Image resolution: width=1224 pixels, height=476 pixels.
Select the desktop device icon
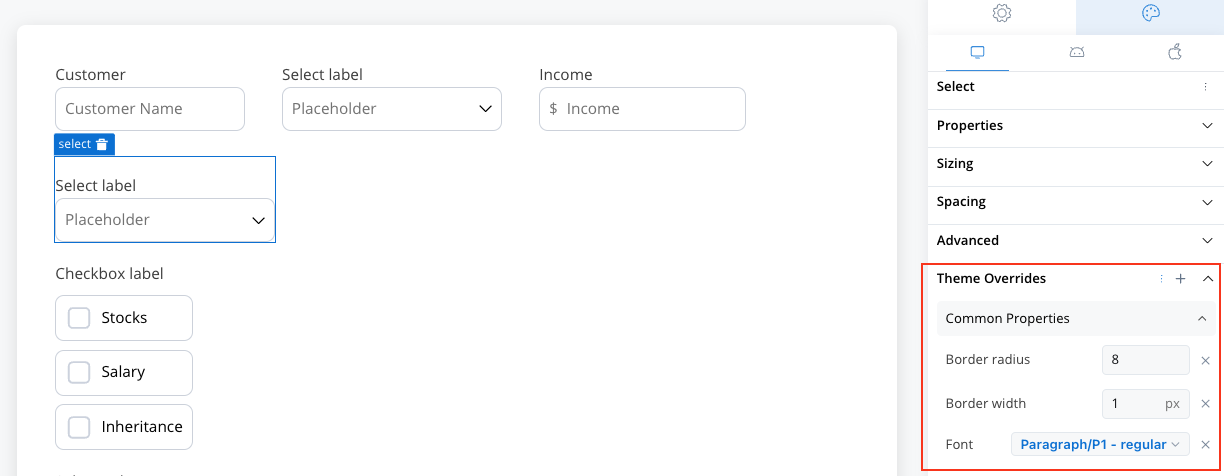[x=978, y=53]
